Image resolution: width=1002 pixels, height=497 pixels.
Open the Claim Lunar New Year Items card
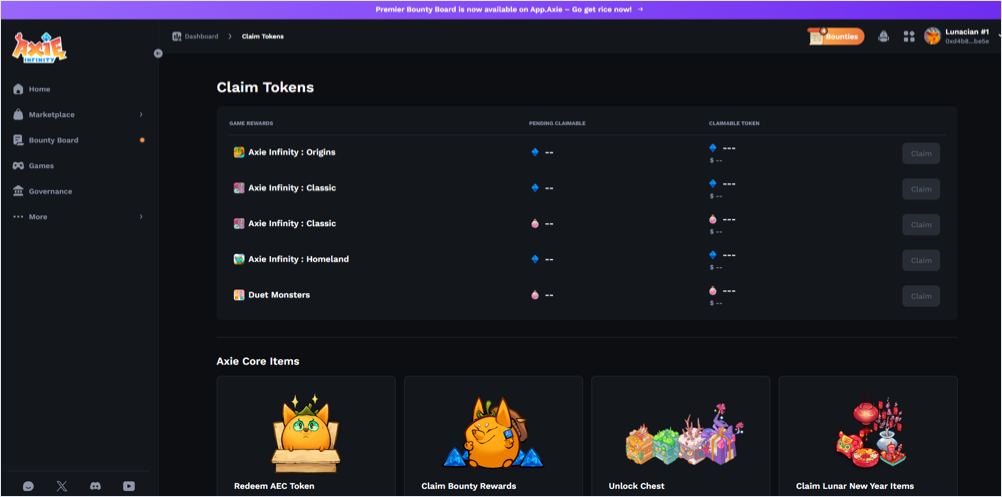pyautogui.click(x=868, y=436)
